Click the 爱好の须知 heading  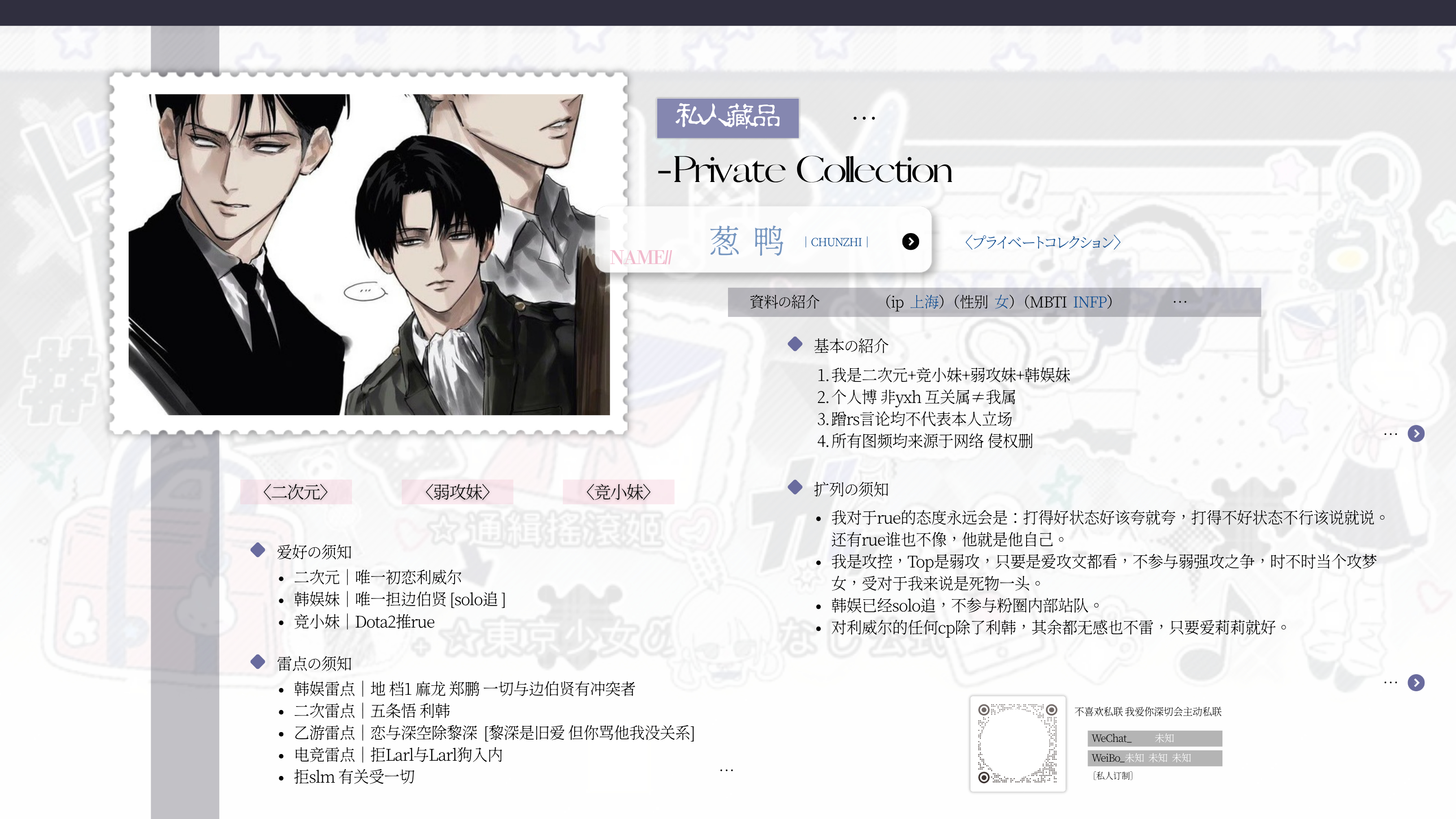click(314, 552)
